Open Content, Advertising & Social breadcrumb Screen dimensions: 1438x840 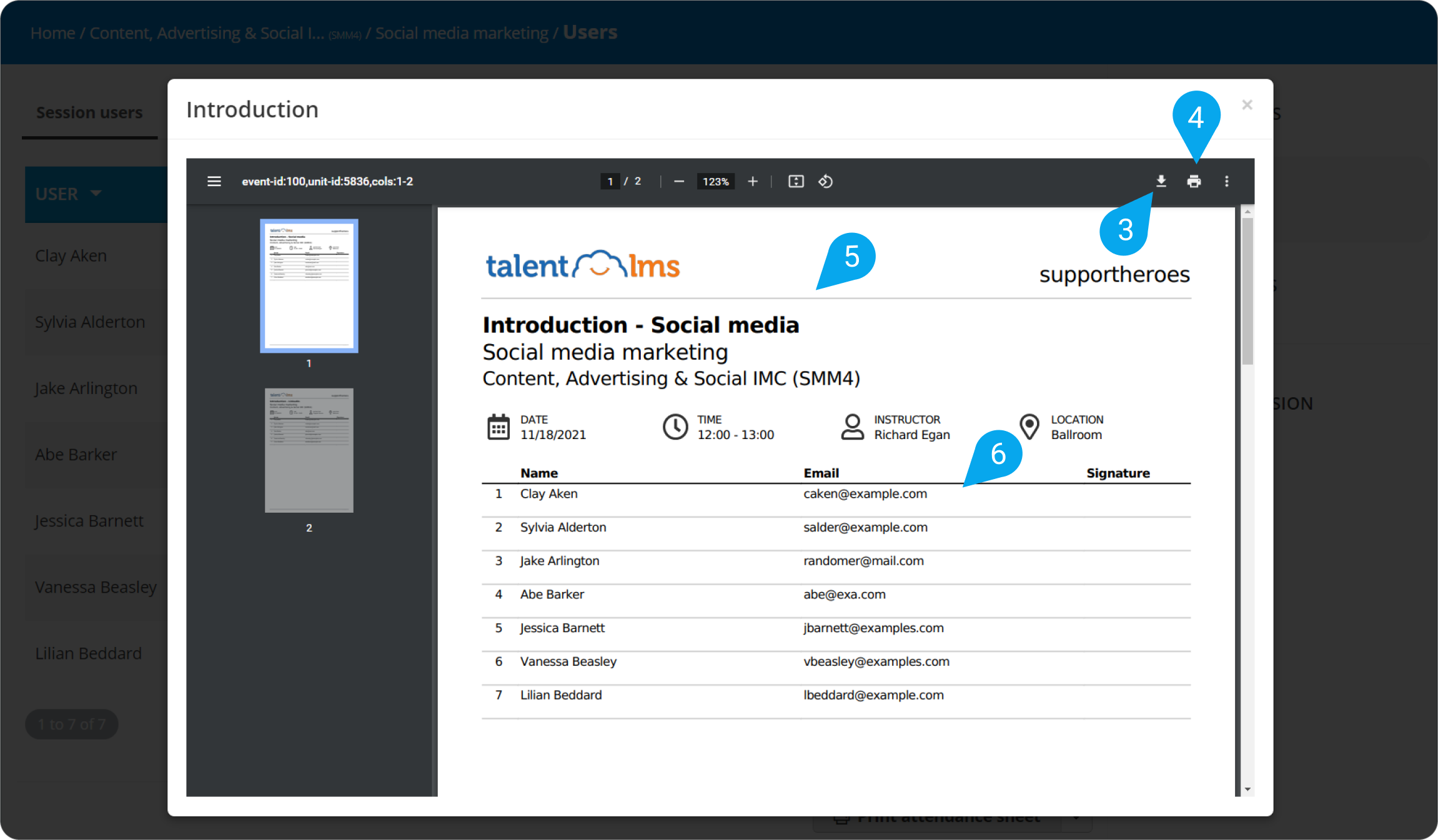click(207, 33)
